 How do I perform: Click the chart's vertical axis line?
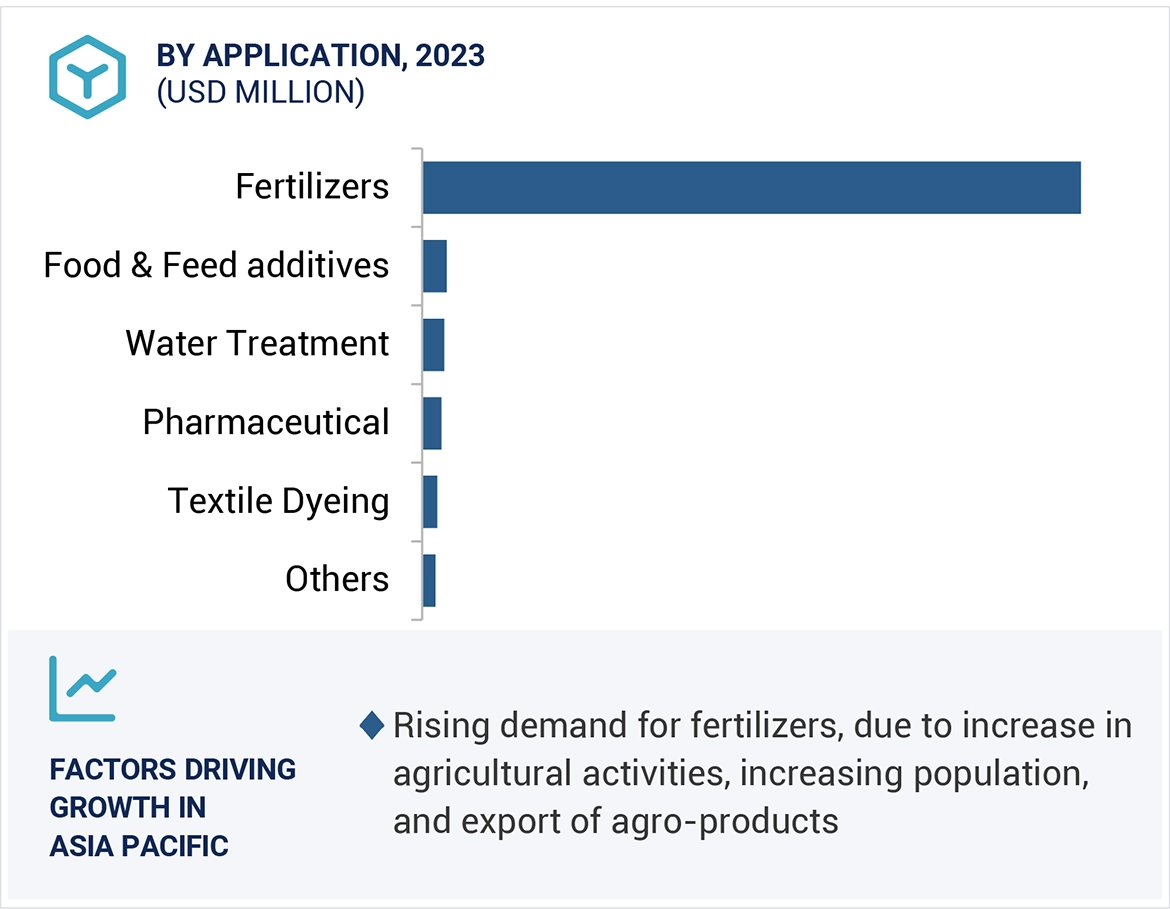[420, 384]
